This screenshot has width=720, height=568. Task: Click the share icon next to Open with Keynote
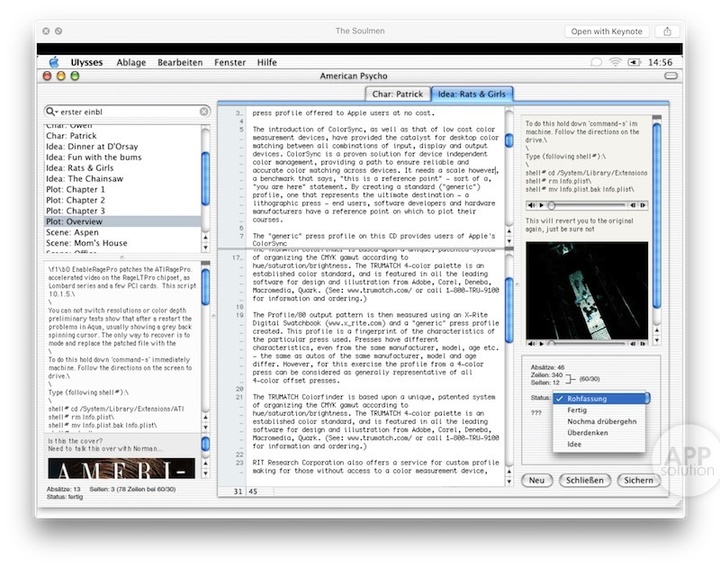click(x=667, y=32)
